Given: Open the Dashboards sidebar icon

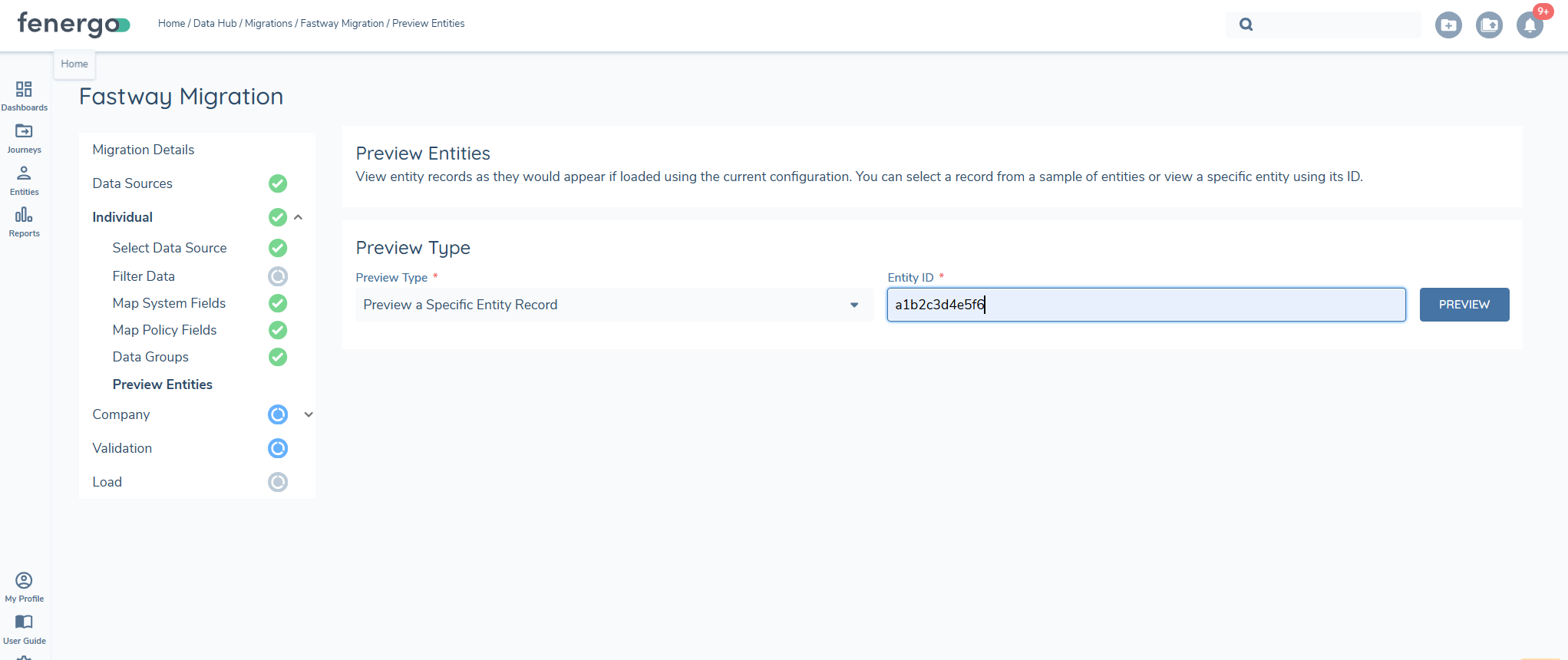Looking at the screenshot, I should 24,95.
